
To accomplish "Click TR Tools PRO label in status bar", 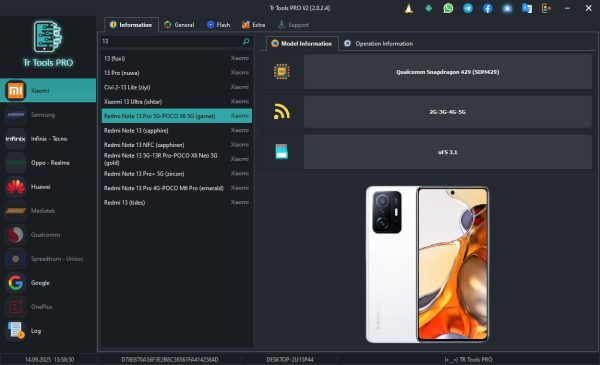I will [468, 360].
